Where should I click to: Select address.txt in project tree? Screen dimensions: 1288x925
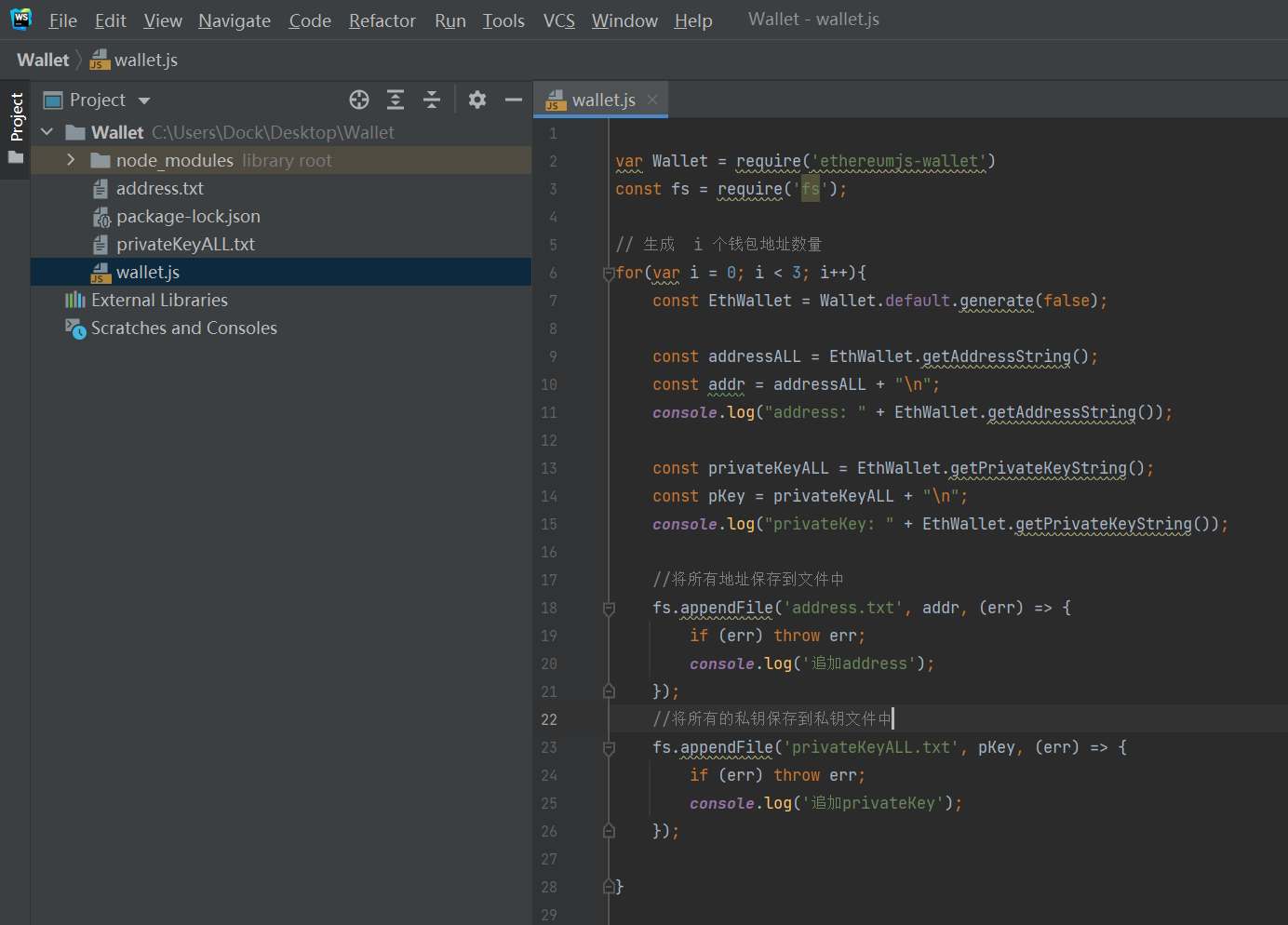(x=281, y=188)
